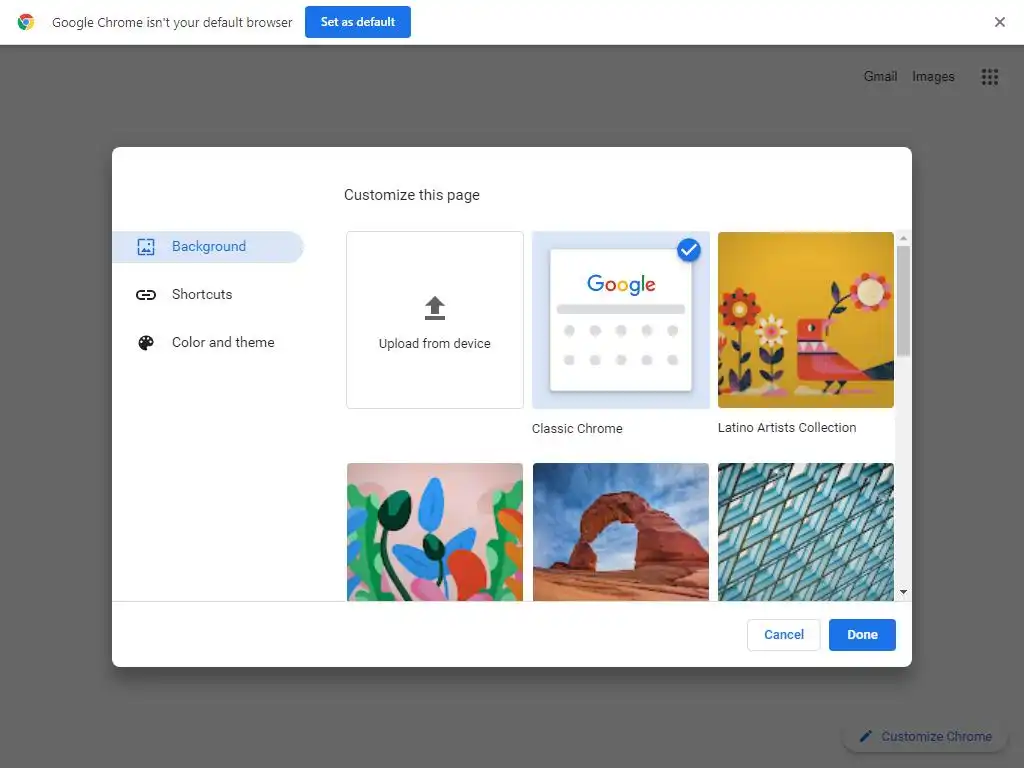Click the upload arrow icon
The height and width of the screenshot is (768, 1024).
click(435, 308)
